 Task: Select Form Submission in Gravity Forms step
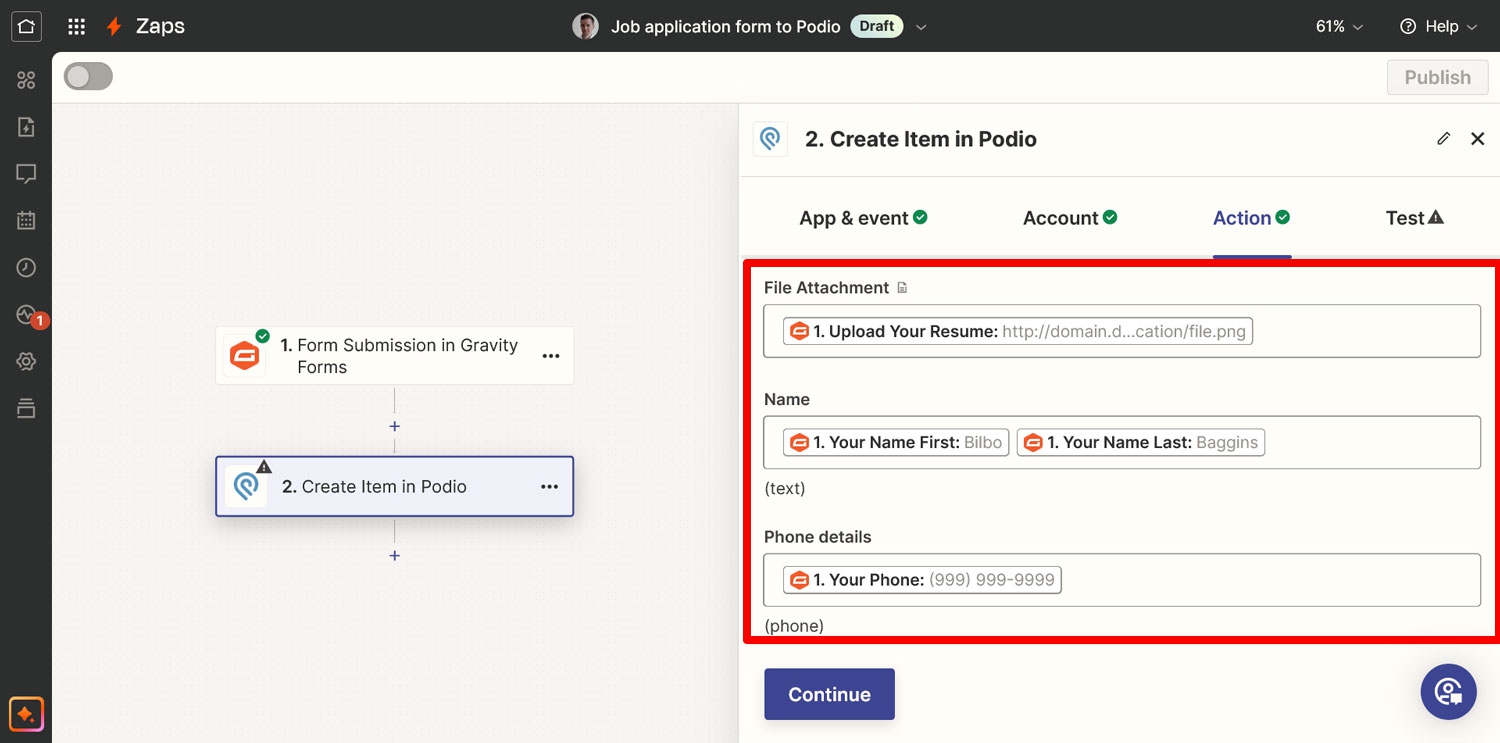tap(395, 355)
